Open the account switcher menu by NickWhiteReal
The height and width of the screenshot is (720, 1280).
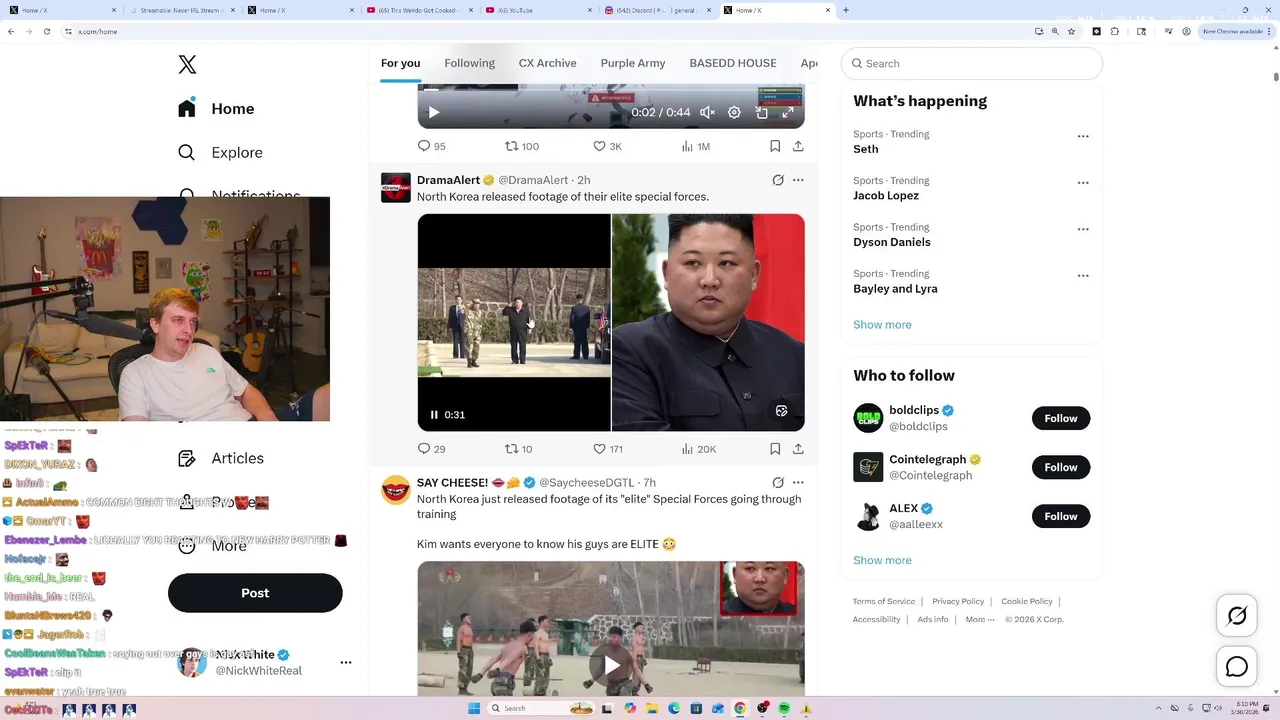(x=346, y=662)
